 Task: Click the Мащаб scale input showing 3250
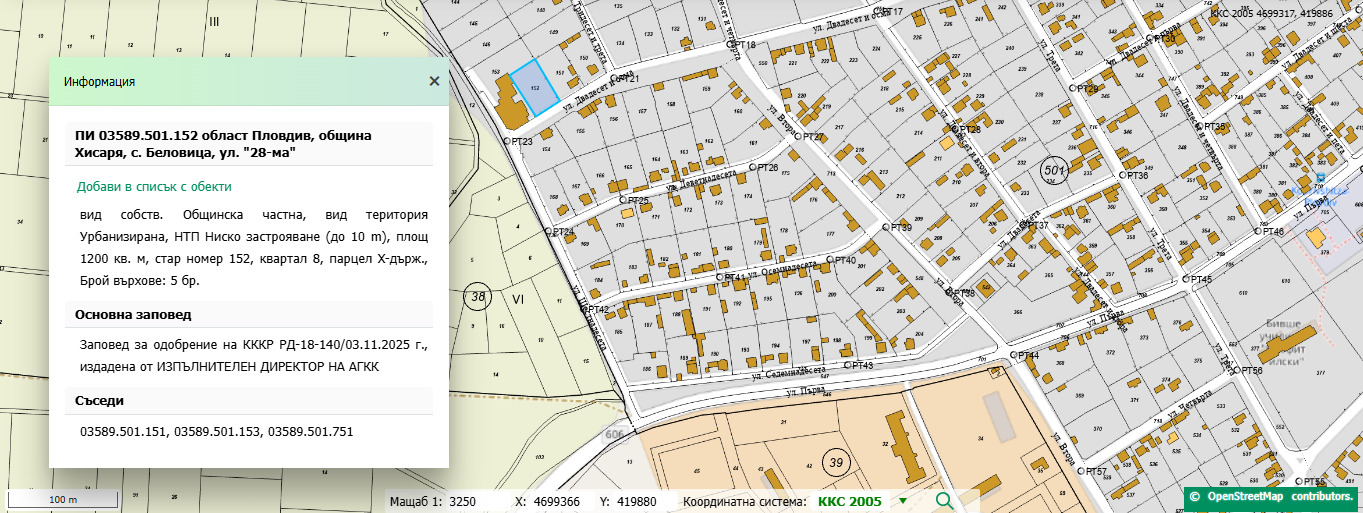click(477, 501)
